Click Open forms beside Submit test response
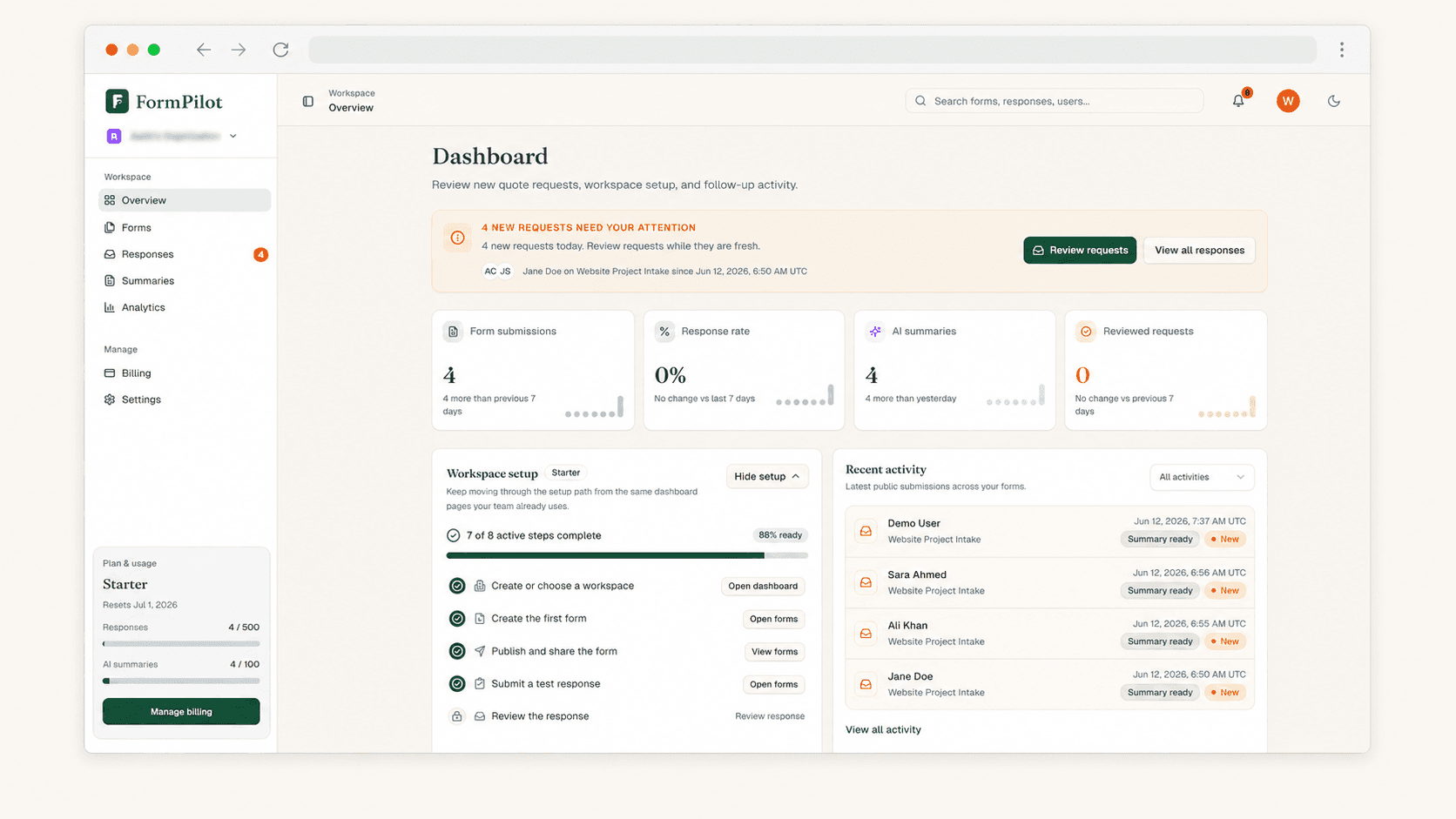This screenshot has height=819, width=1456. [x=773, y=684]
